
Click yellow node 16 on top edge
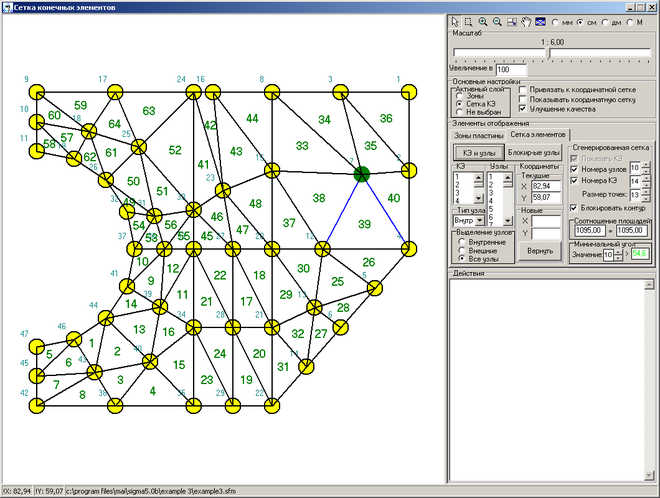(x=213, y=92)
